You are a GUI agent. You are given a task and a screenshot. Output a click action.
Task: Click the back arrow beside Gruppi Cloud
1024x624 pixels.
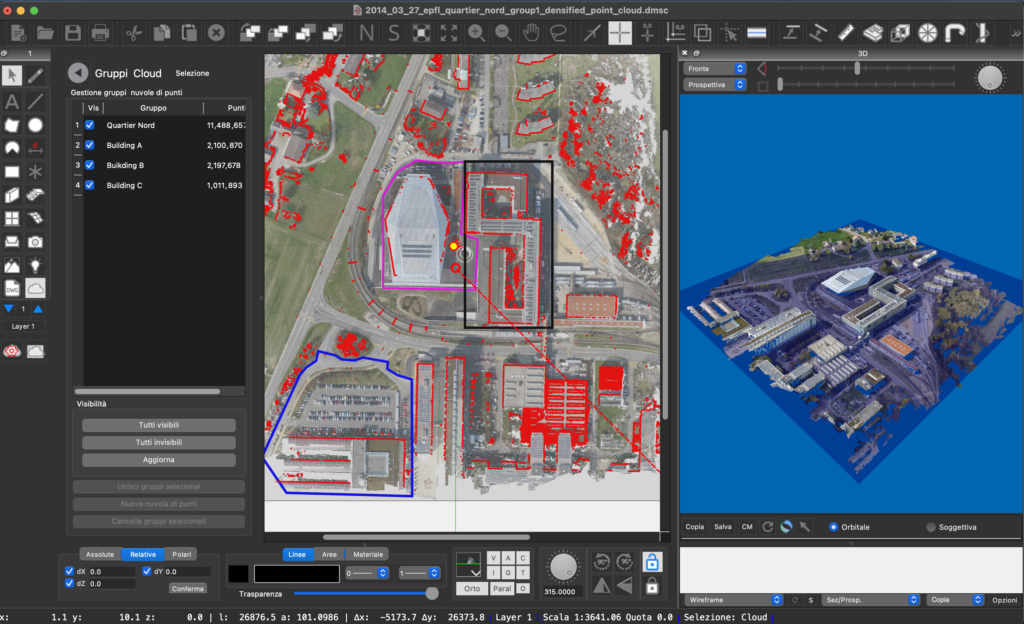[77, 73]
